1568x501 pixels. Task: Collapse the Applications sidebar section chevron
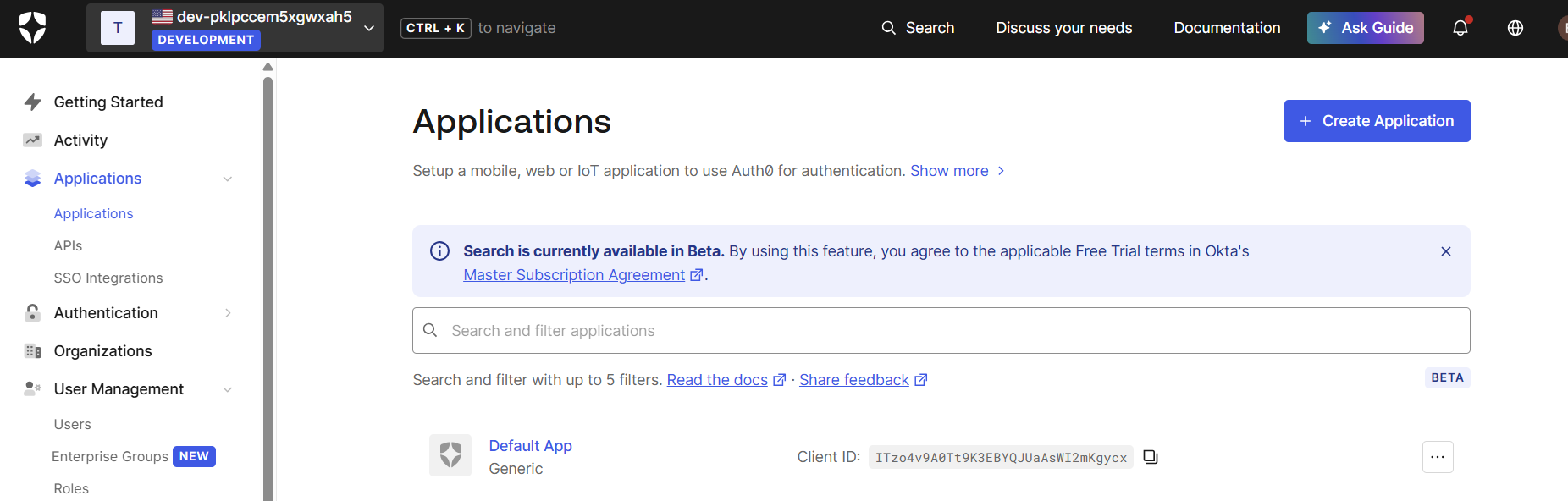coord(227,179)
